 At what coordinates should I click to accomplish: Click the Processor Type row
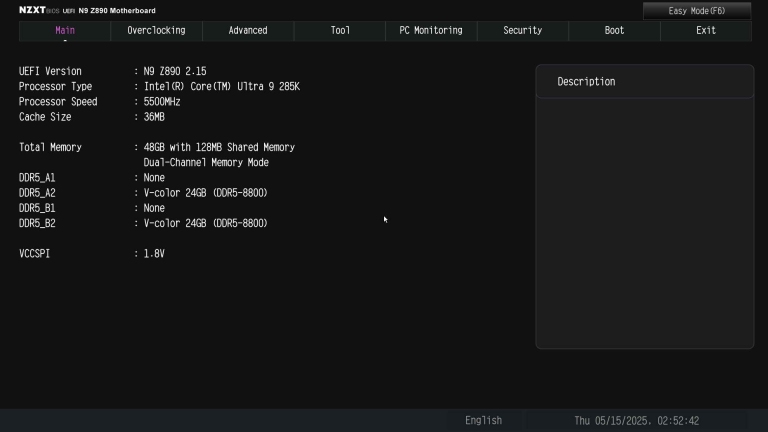coord(159,87)
